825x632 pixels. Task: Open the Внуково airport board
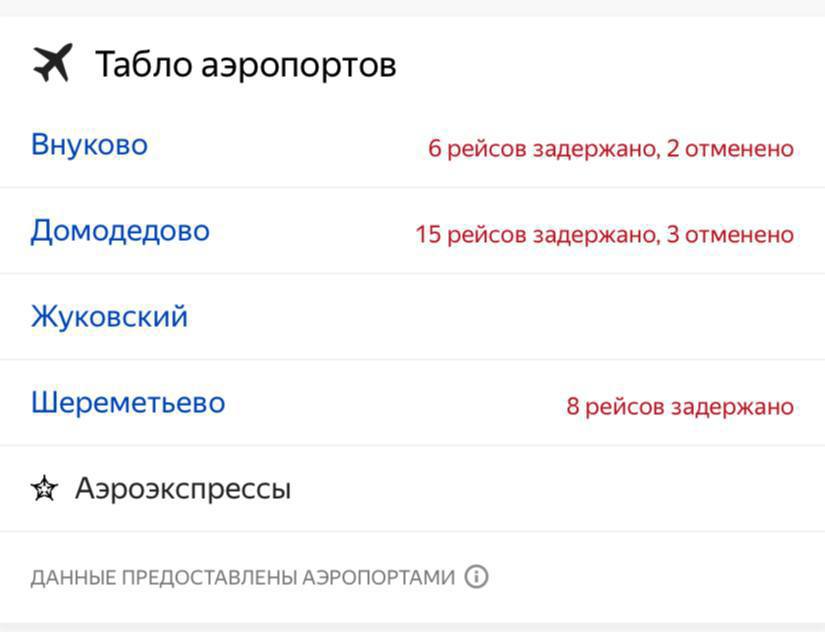[x=89, y=145]
